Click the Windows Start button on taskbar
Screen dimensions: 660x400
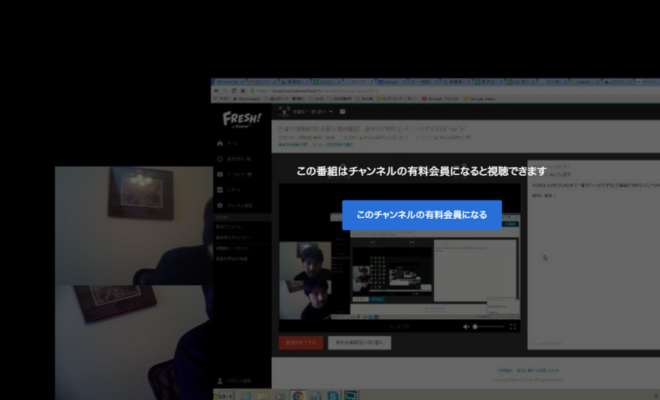[222, 394]
